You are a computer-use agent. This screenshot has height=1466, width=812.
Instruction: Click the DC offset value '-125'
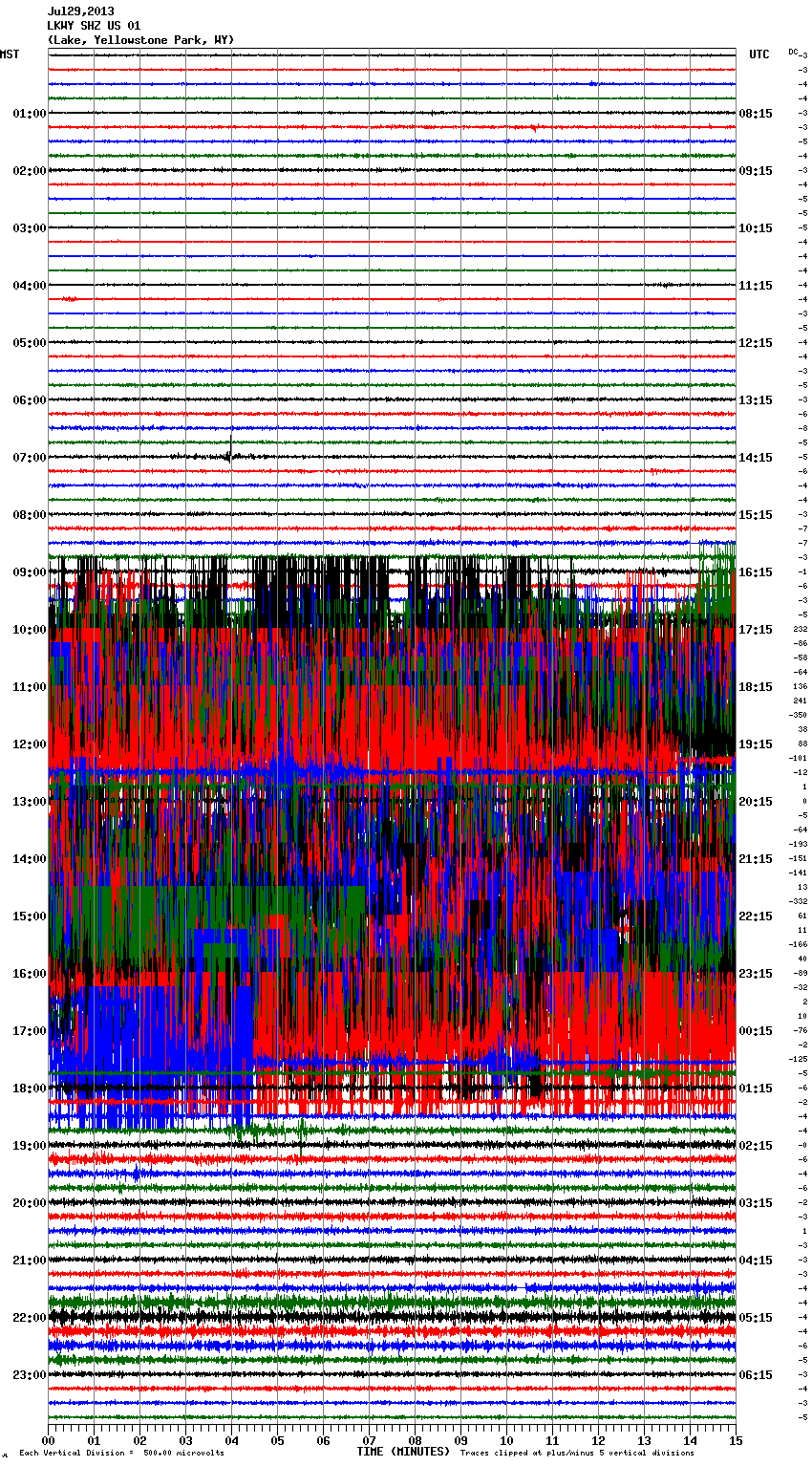[x=798, y=1060]
